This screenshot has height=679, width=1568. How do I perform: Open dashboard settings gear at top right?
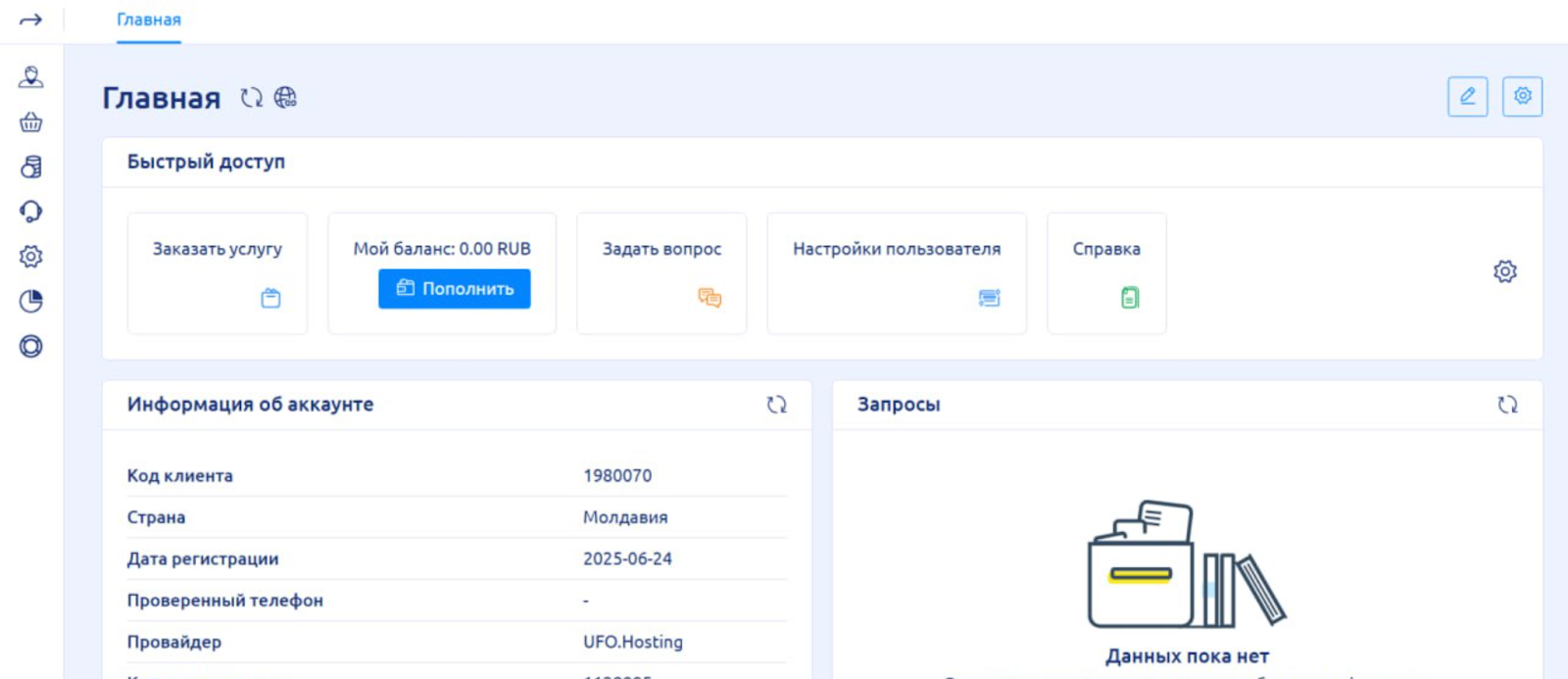(1522, 96)
